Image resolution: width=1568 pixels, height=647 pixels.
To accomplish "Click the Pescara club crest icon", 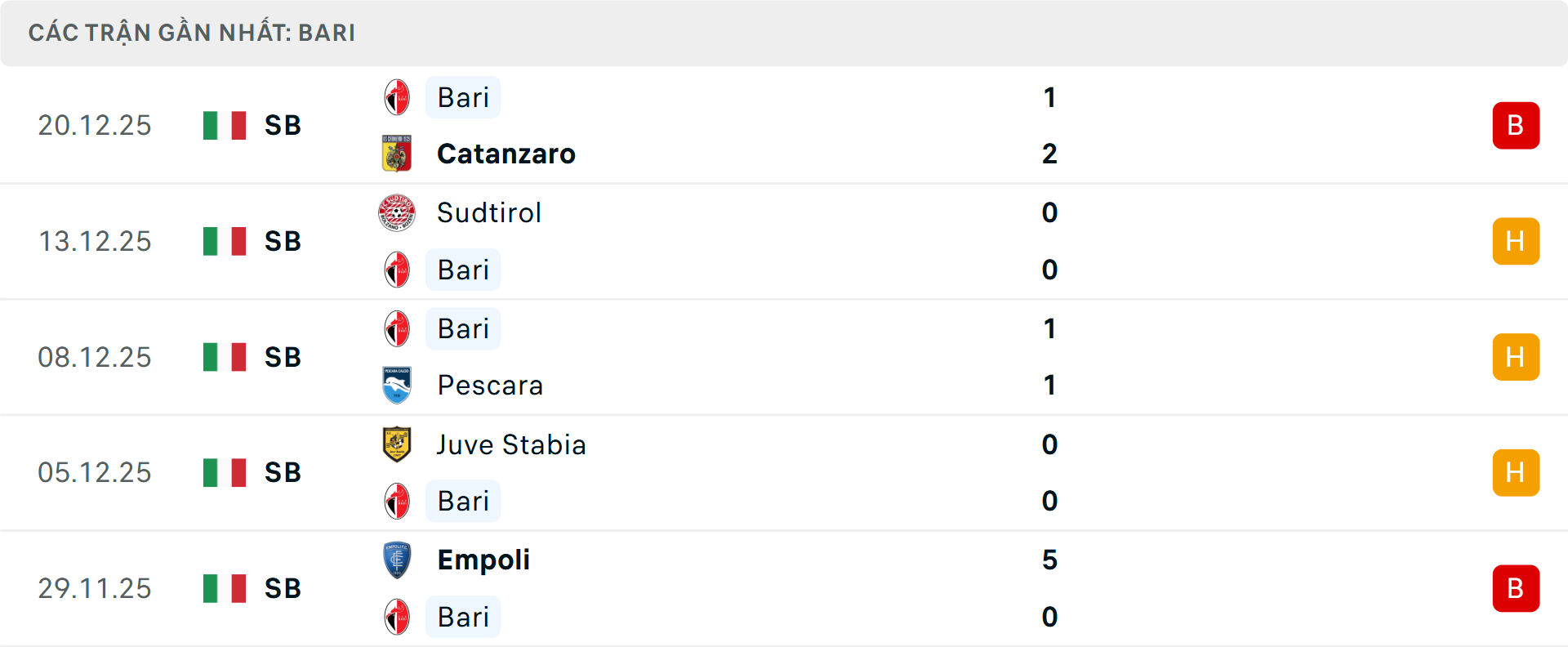I will [x=397, y=385].
